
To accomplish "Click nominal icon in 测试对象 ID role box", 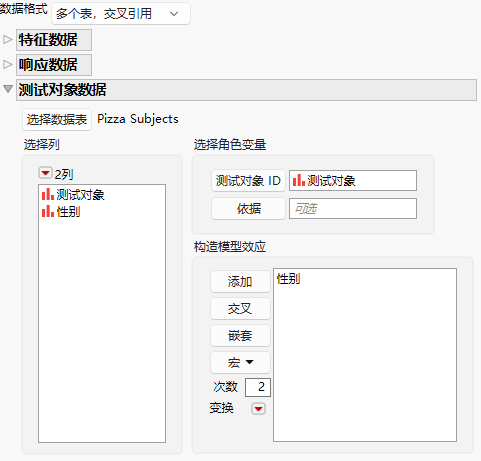I will click(299, 180).
